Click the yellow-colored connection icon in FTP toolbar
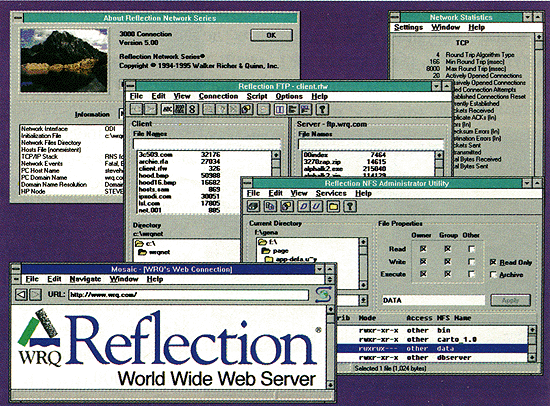The height and width of the screenshot is (406, 550). click(x=247, y=109)
